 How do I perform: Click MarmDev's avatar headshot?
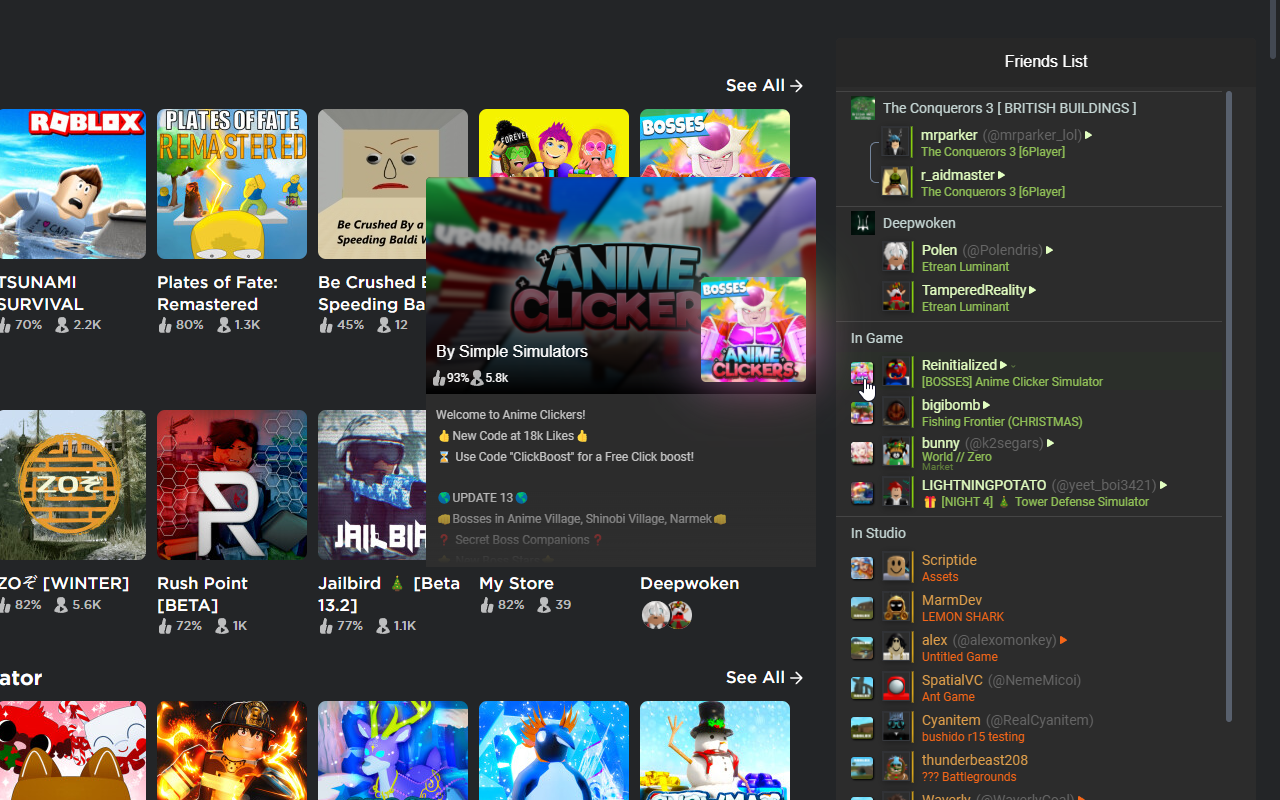(896, 607)
